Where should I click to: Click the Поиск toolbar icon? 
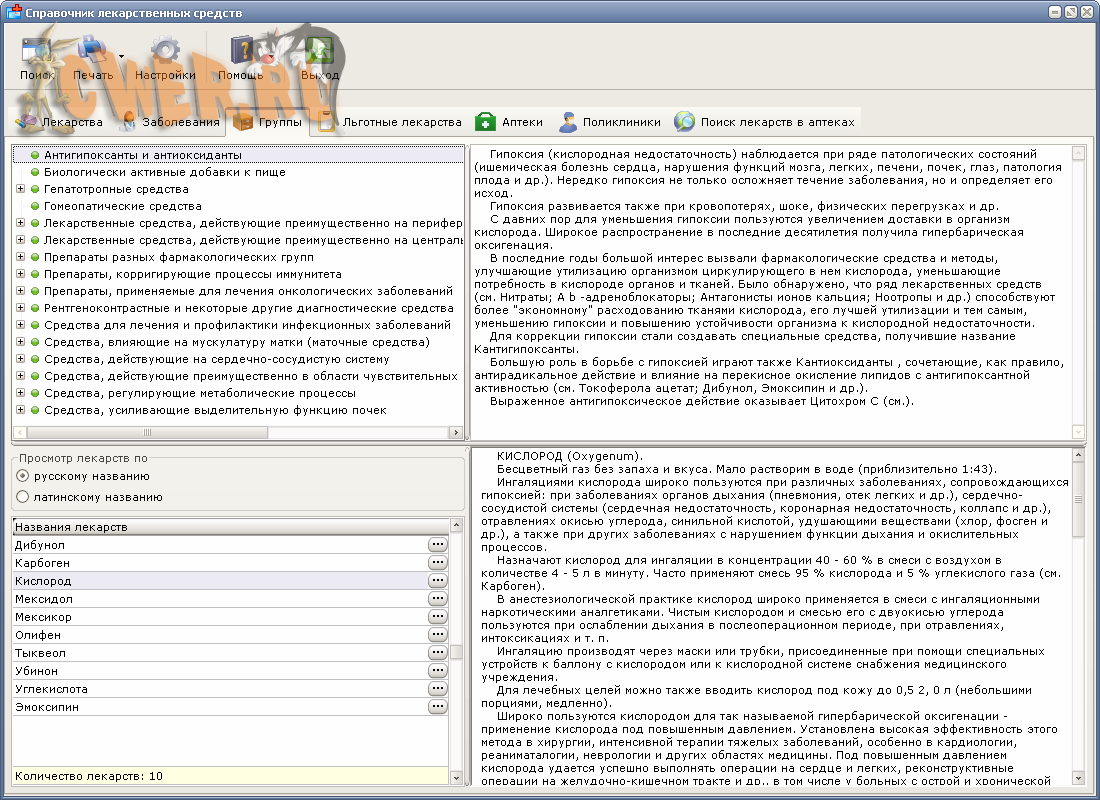[x=37, y=52]
